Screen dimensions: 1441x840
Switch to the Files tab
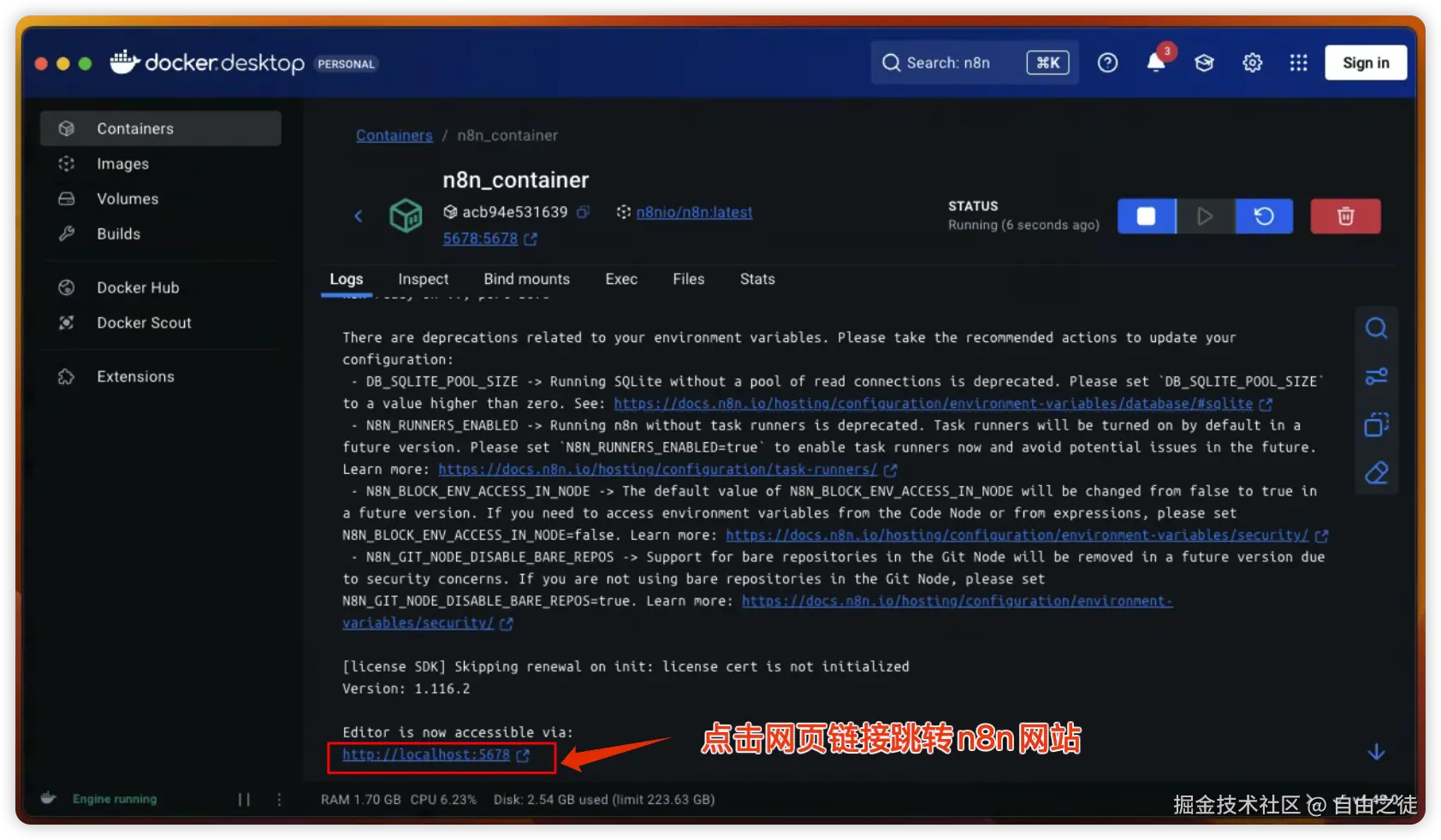689,279
